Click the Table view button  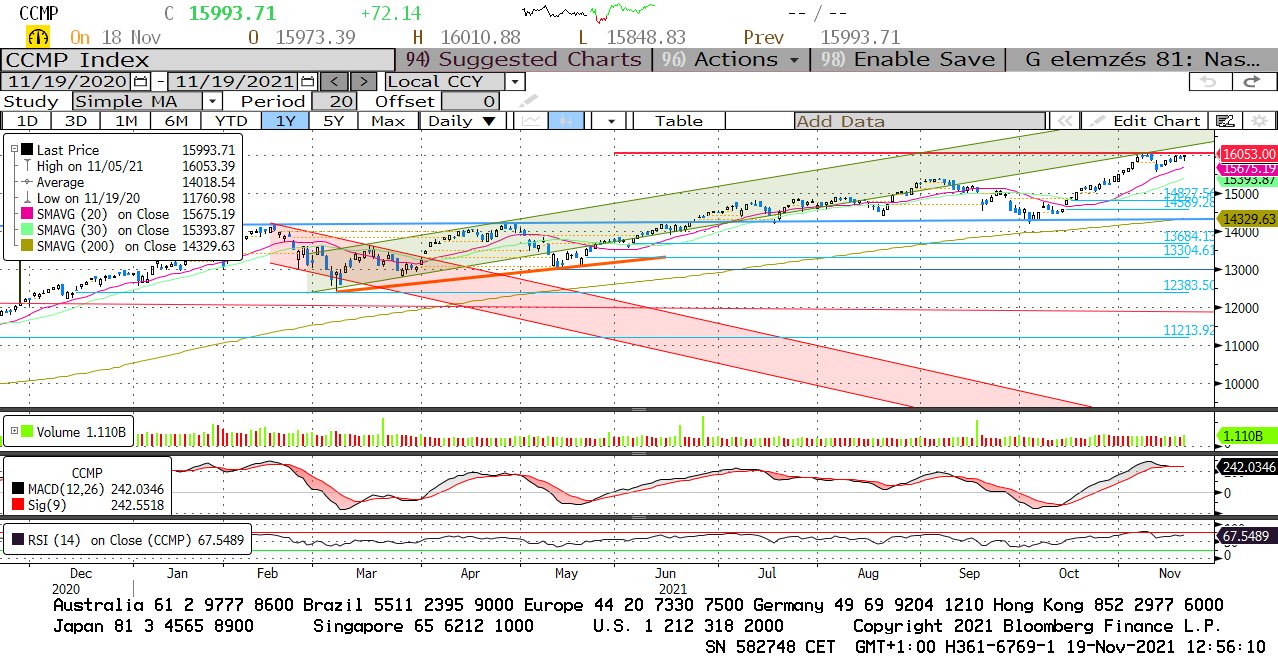679,121
